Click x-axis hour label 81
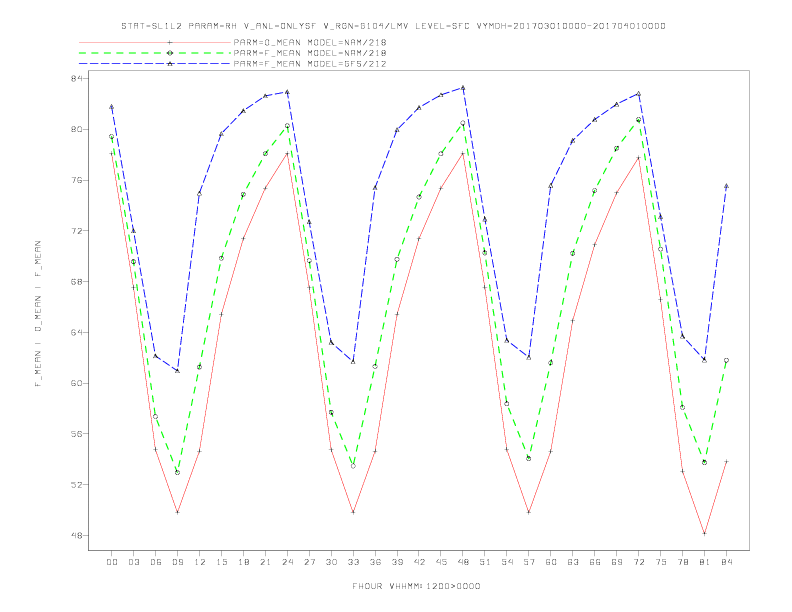792x612 pixels. tap(705, 562)
